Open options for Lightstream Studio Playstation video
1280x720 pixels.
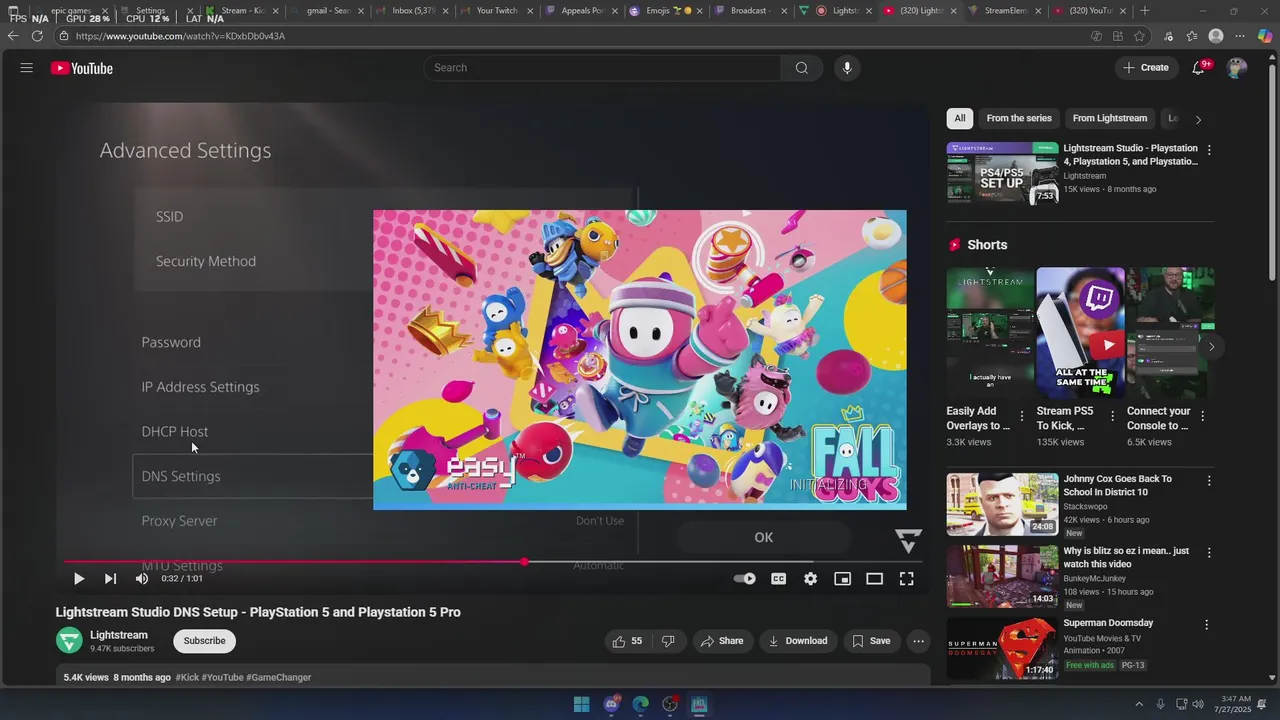(1209, 150)
